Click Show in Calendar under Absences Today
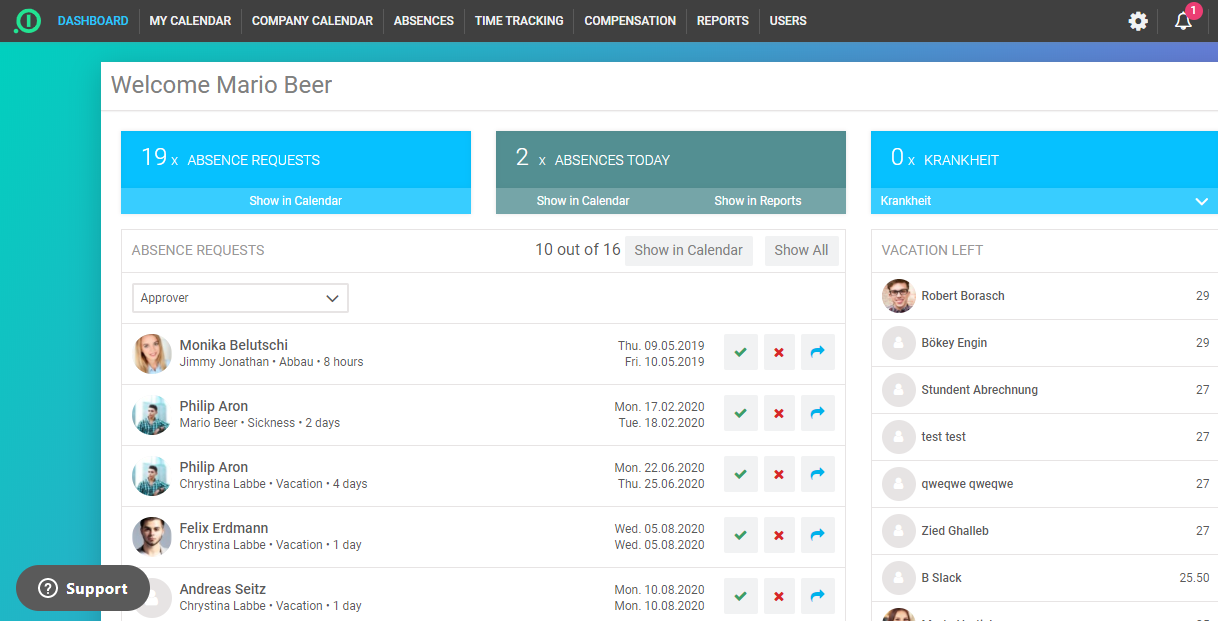 (583, 201)
